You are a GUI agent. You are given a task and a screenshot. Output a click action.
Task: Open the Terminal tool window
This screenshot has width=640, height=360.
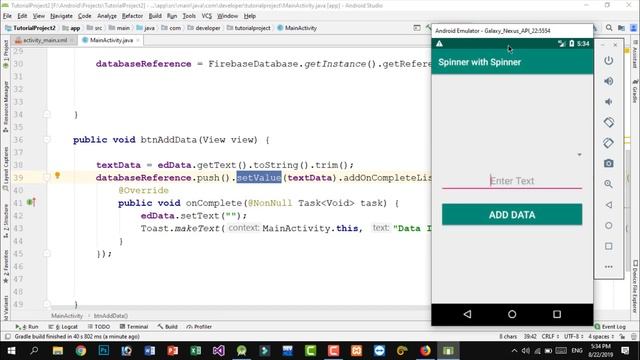coord(134,327)
